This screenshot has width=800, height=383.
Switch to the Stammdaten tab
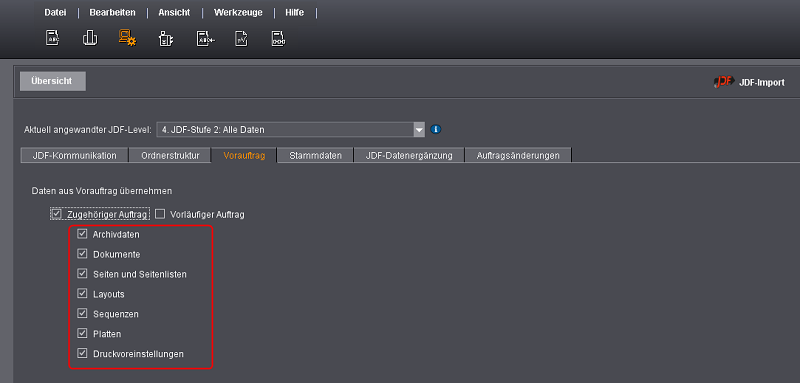(315, 156)
